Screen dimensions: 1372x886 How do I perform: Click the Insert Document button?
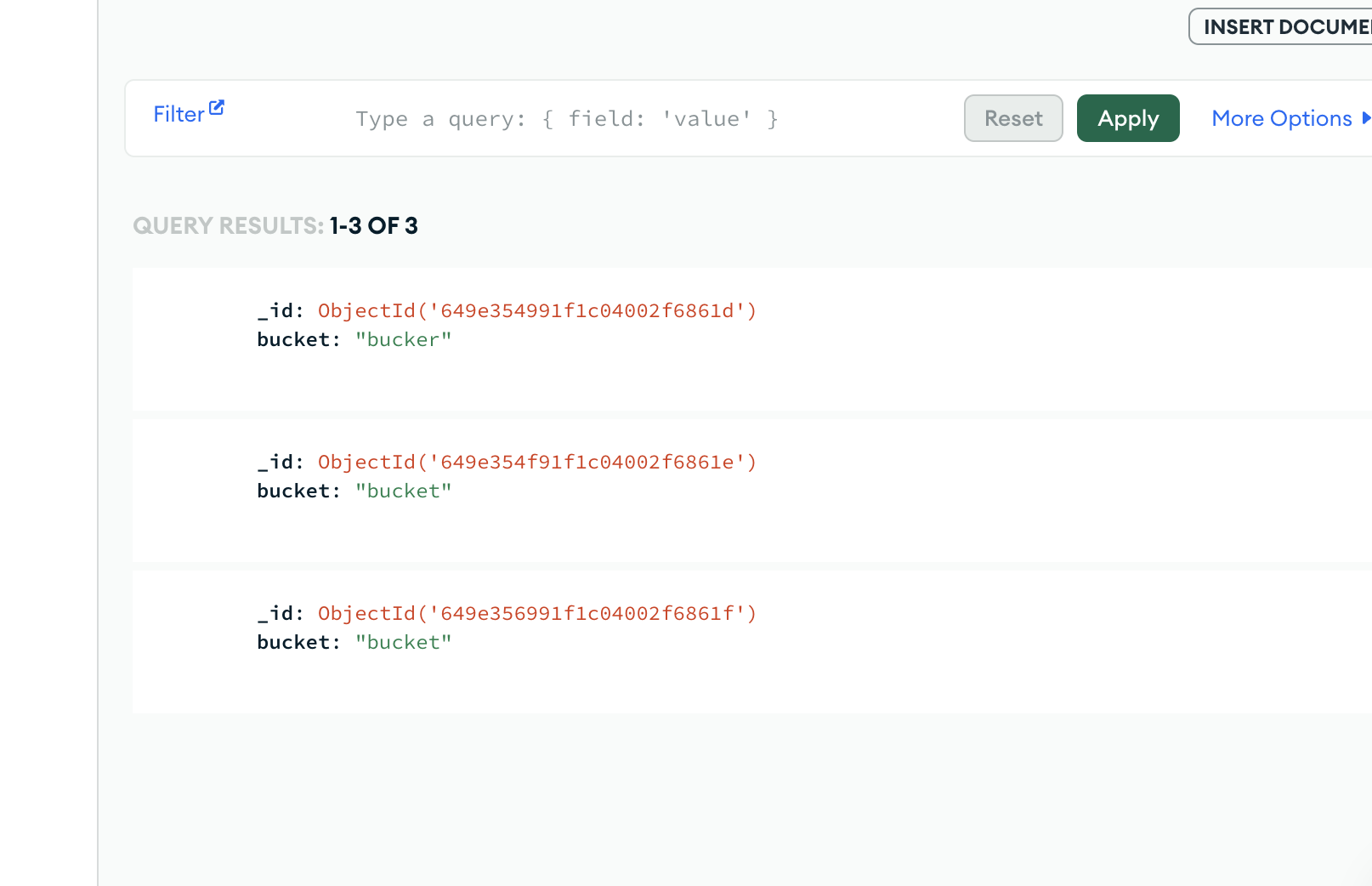(x=1282, y=26)
